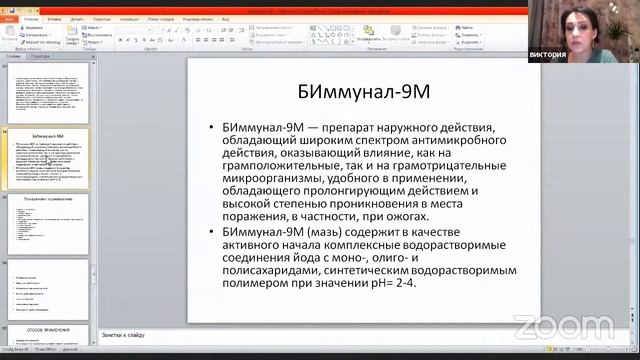Click the font color A button

click(184, 40)
